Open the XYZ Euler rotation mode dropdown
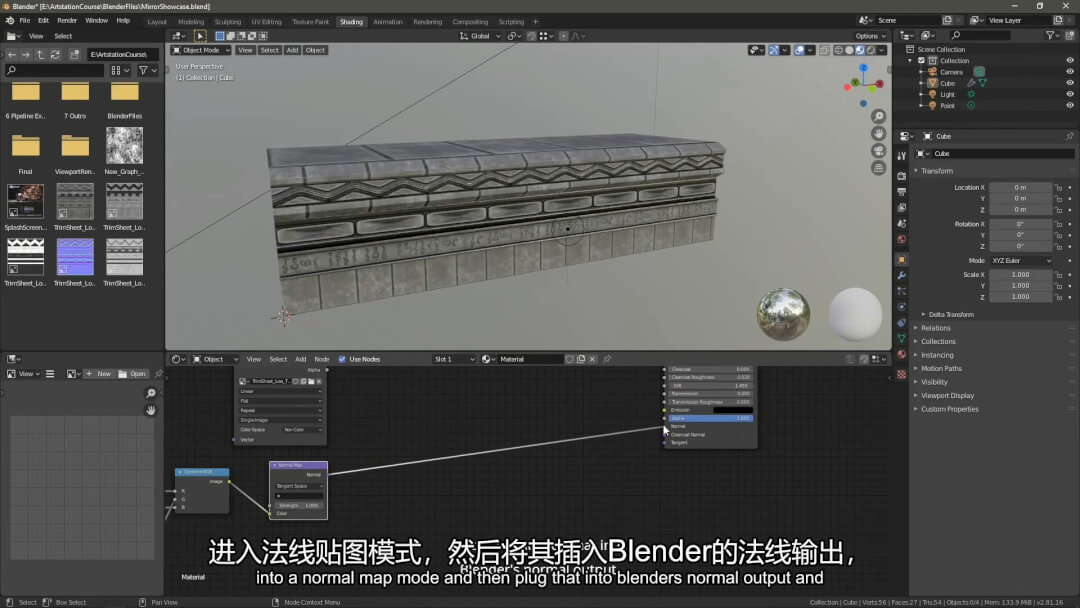 click(1021, 260)
